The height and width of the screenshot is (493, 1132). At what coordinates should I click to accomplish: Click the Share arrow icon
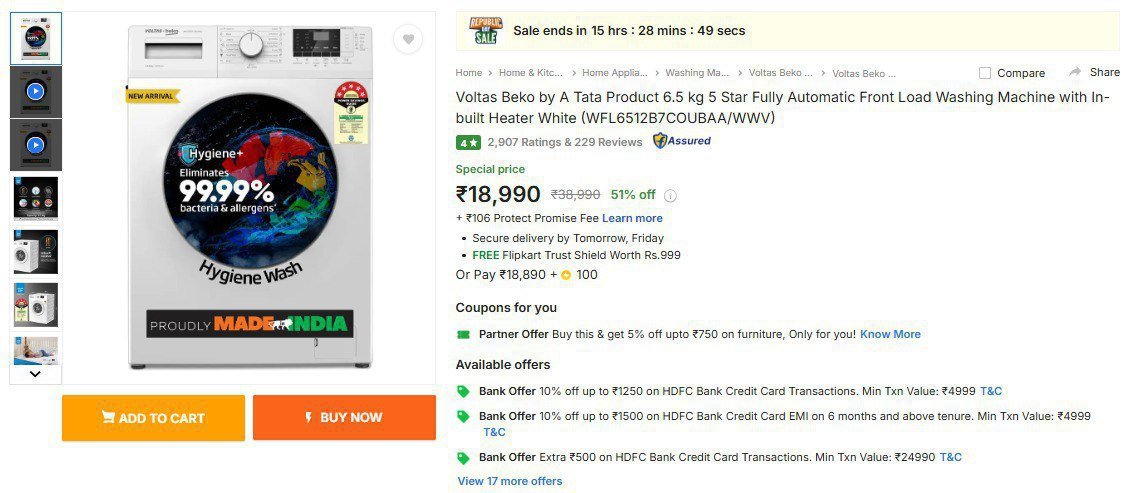[x=1076, y=72]
